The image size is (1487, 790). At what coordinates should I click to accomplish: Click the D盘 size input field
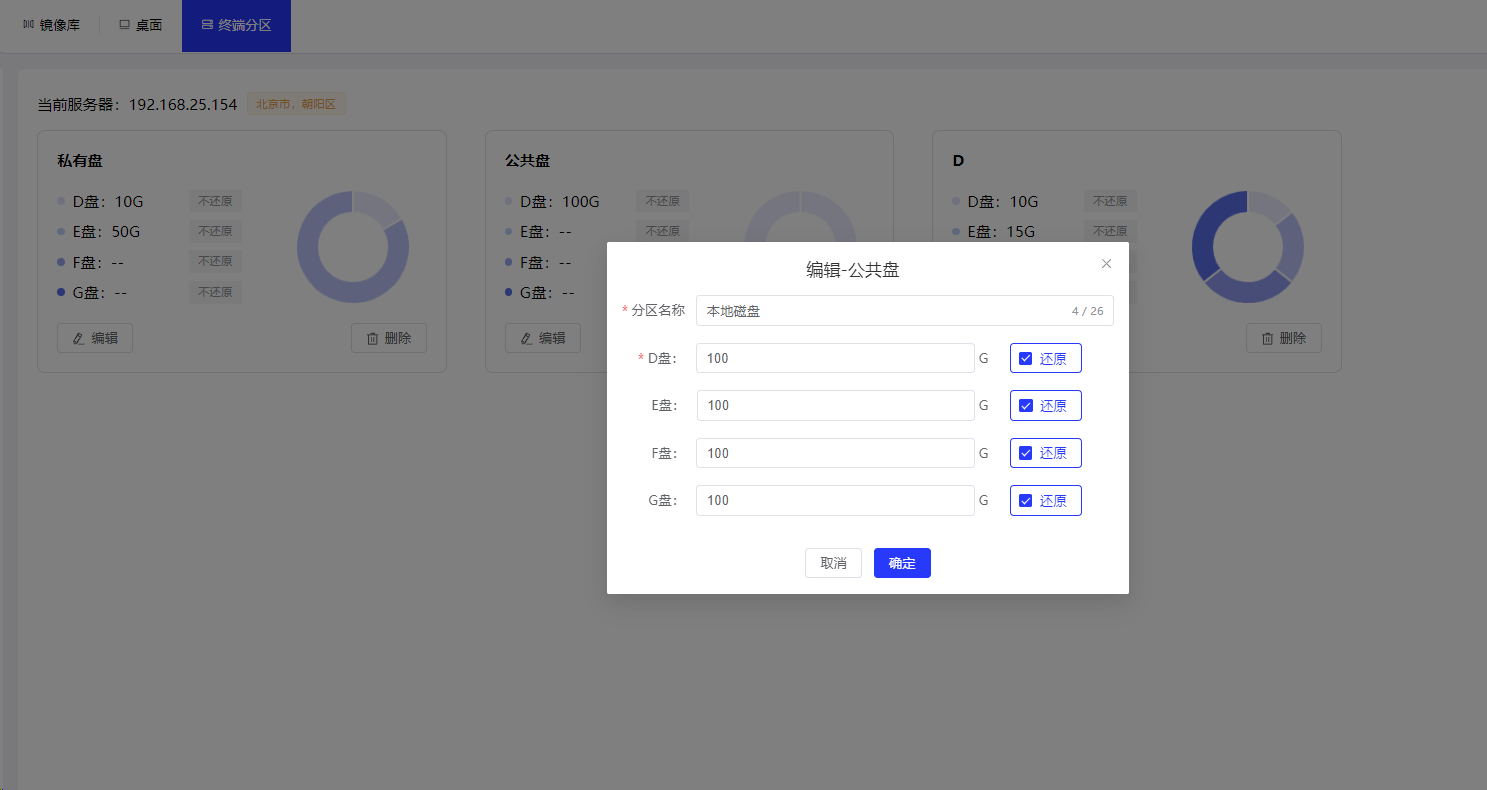click(x=835, y=358)
